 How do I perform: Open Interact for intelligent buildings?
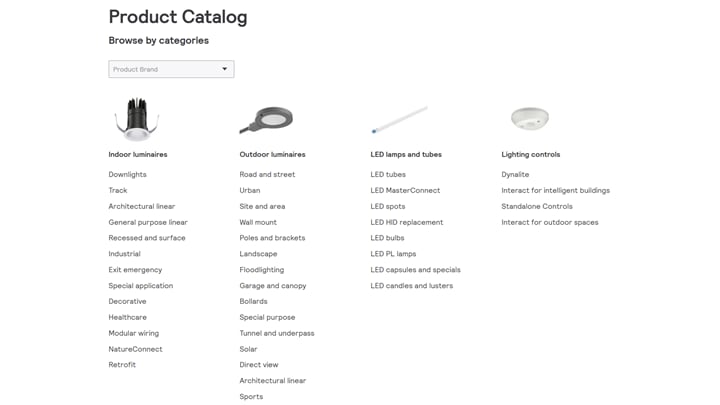click(555, 191)
